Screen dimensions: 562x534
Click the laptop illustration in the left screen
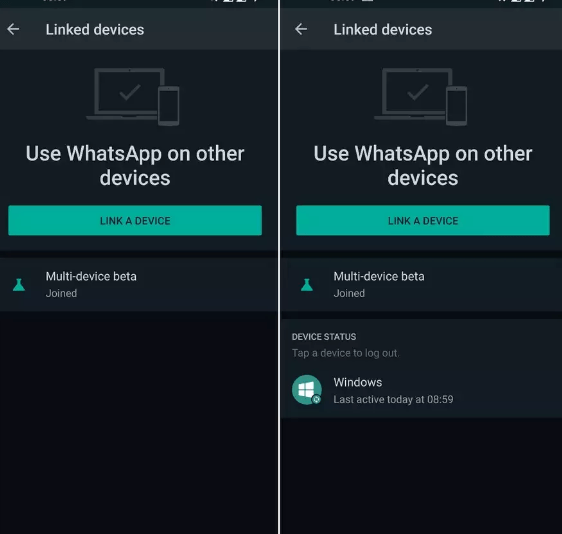(125, 94)
